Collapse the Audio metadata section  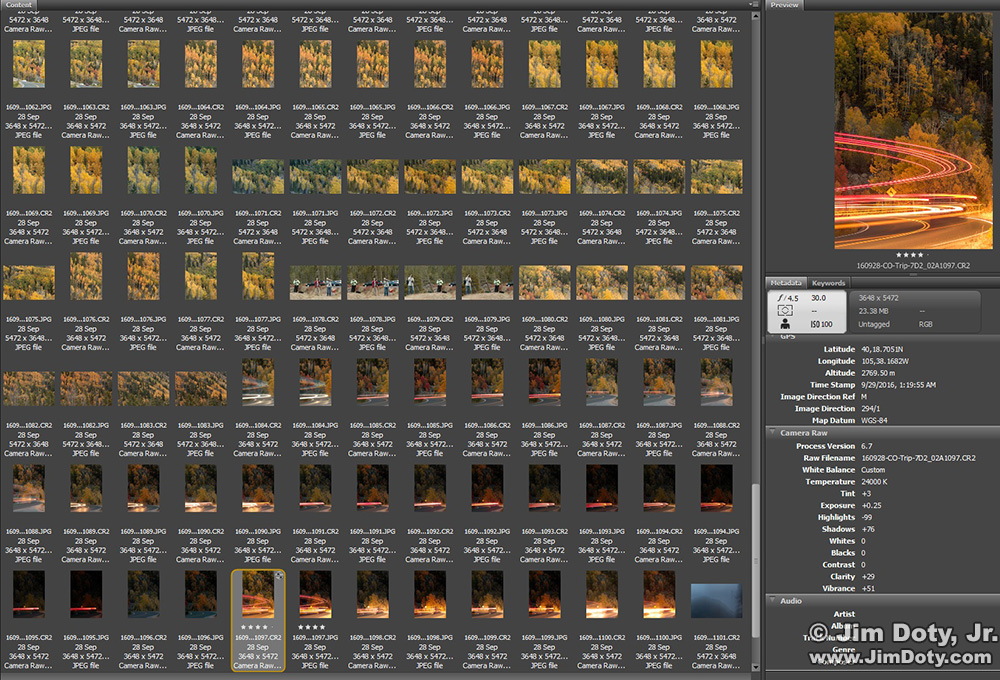click(772, 600)
